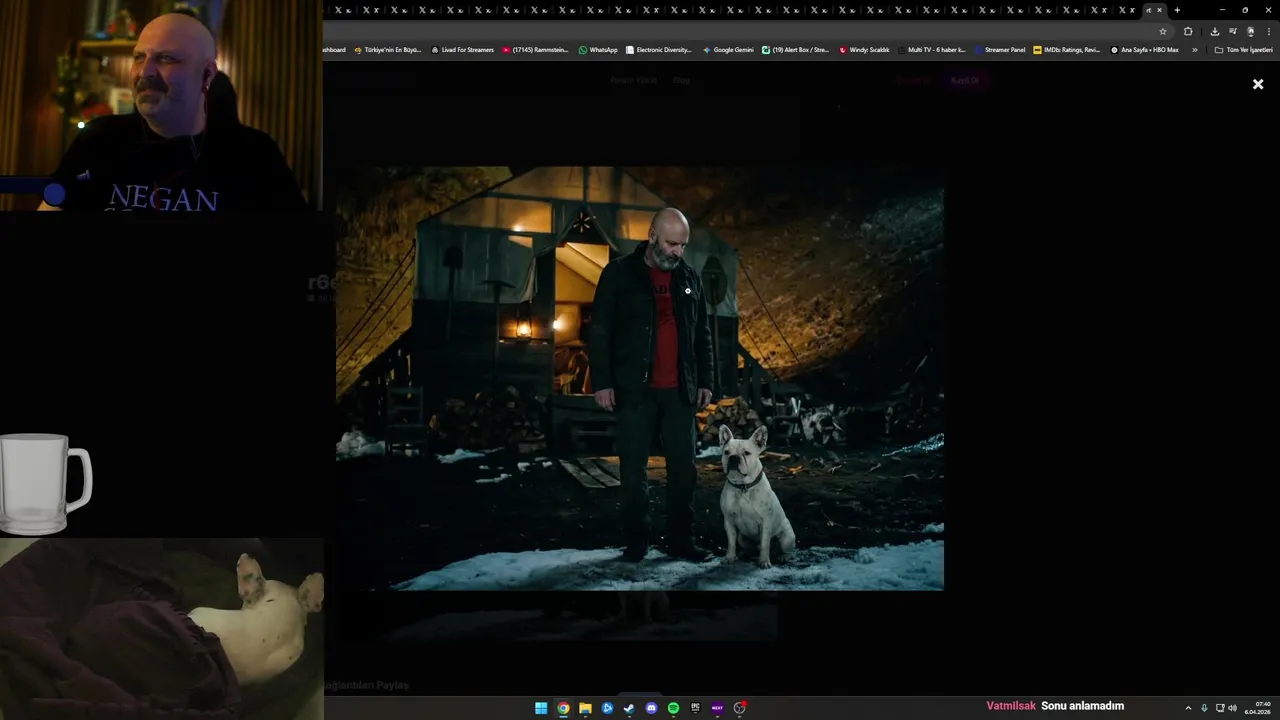Switch to Google Chrome in taskbar
This screenshot has width=1280, height=720.
(563, 708)
